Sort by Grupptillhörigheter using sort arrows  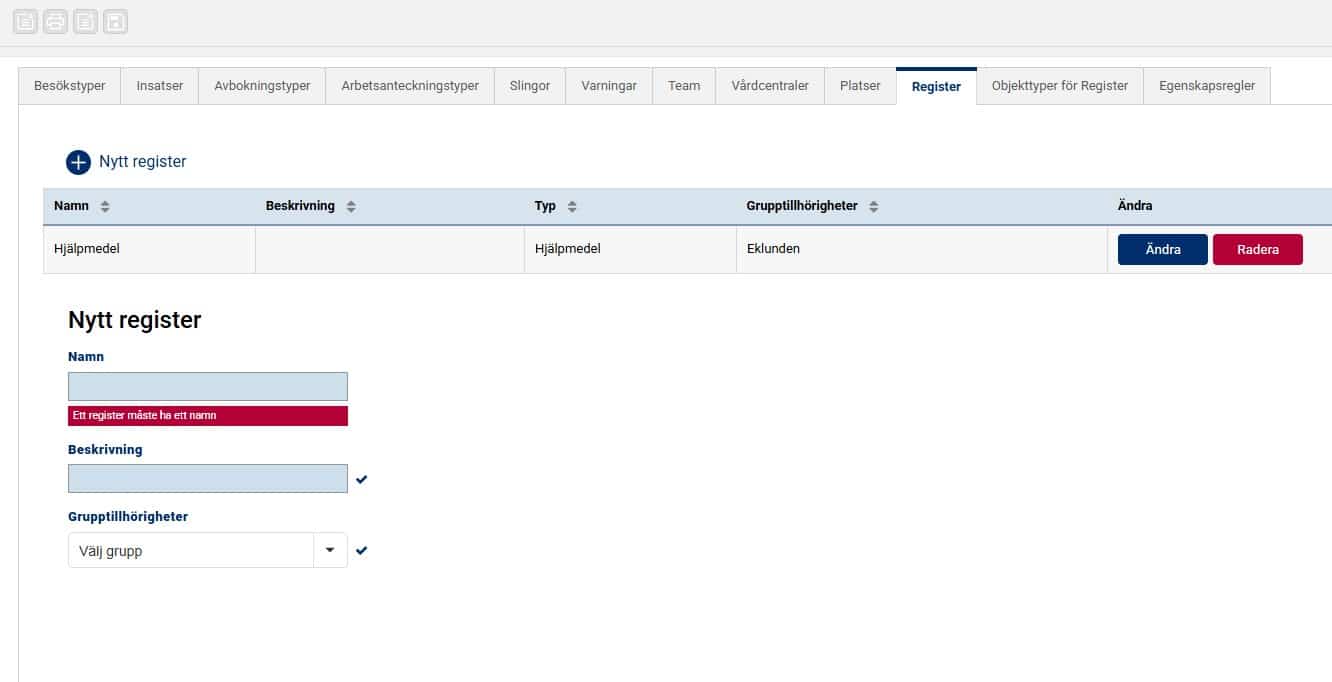coord(874,207)
